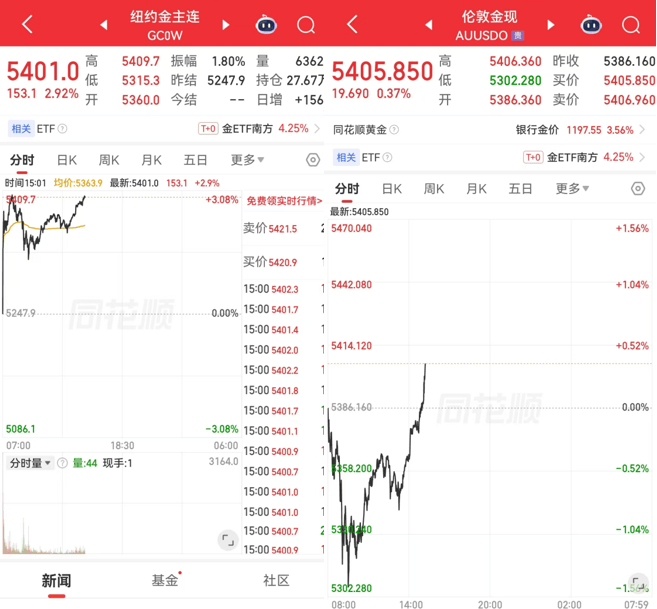Open search in the 伦敦金现 header

click(631, 24)
